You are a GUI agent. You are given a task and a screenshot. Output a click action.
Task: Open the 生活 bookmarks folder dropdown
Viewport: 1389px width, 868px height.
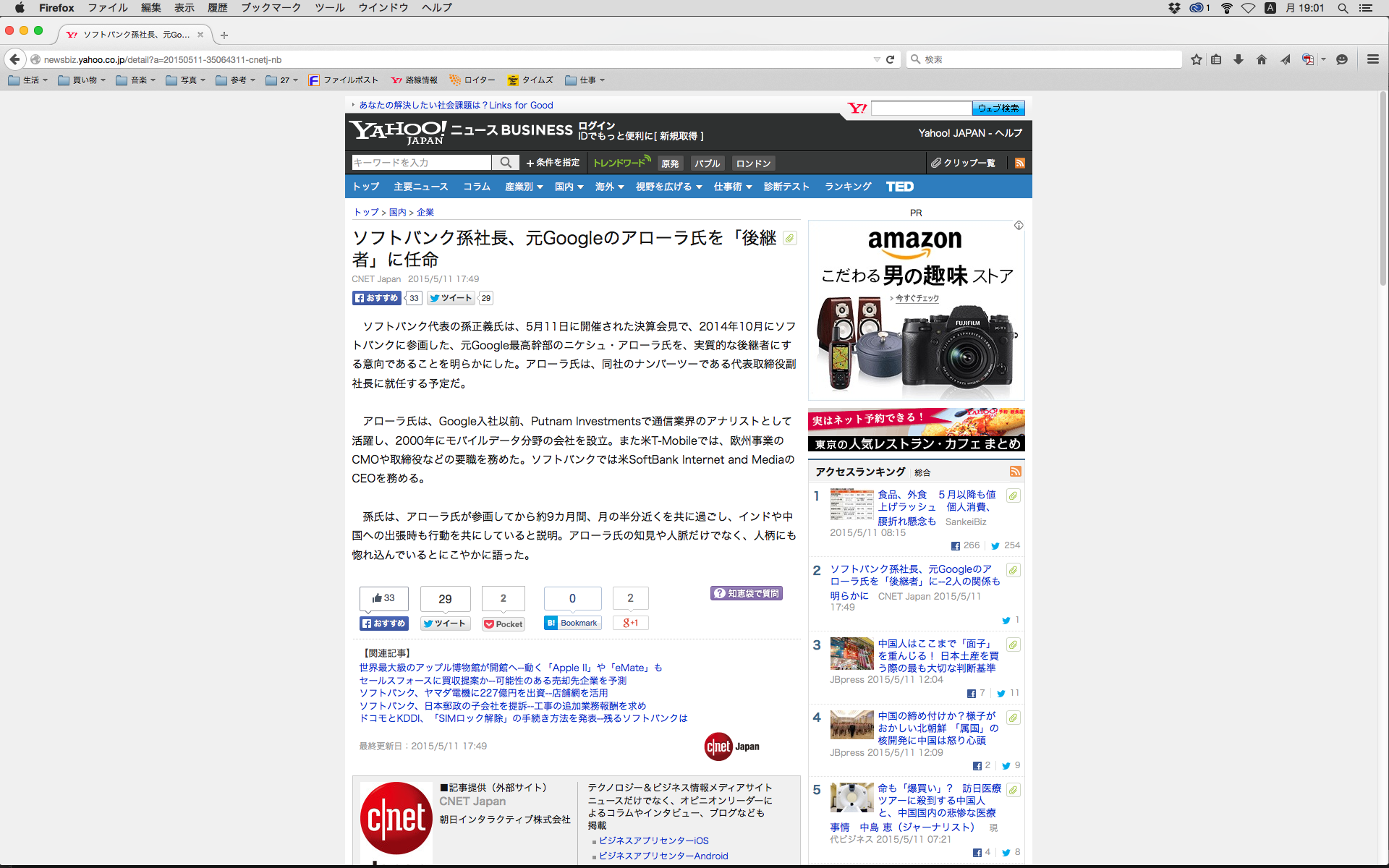[28, 80]
